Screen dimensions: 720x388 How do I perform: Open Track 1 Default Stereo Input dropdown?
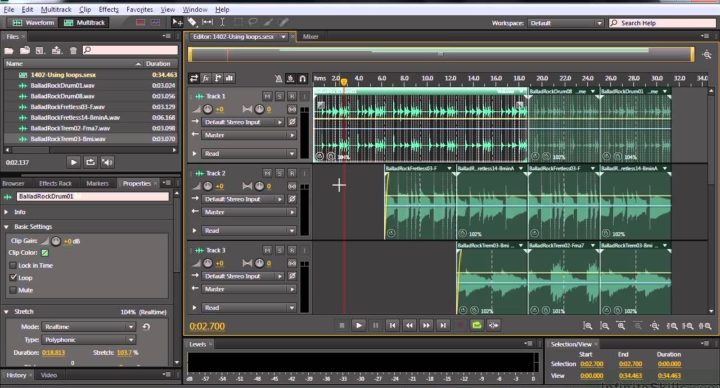[243, 122]
